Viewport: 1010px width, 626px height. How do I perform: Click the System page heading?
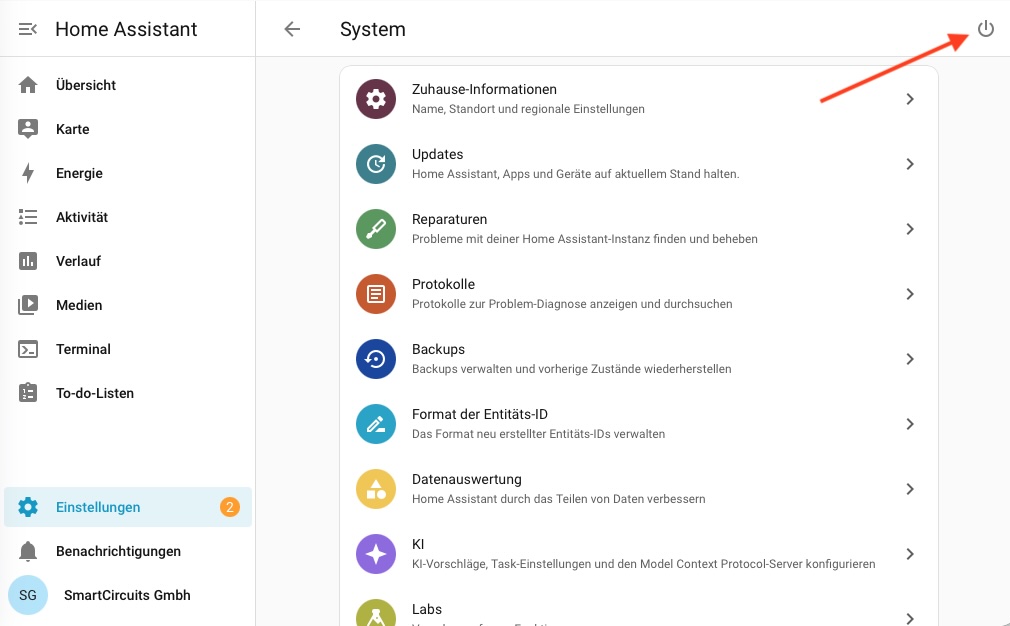373,30
